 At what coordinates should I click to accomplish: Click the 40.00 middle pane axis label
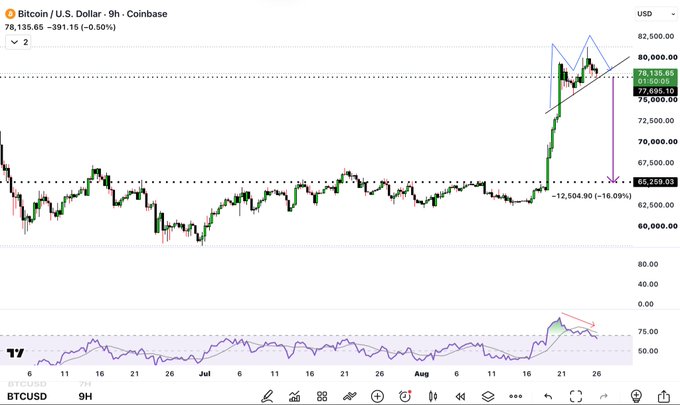point(648,284)
